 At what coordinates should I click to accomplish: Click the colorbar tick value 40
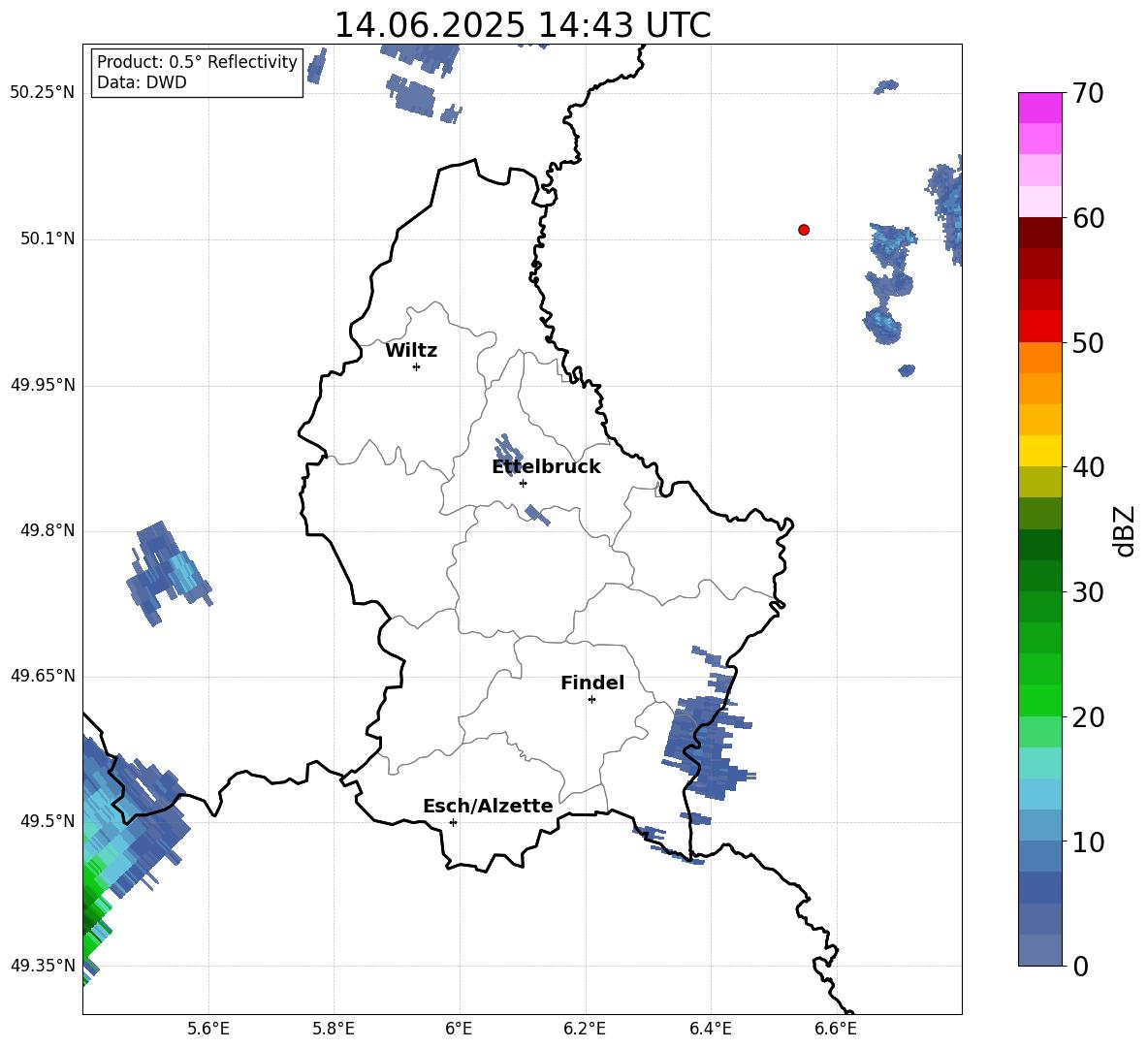(1088, 467)
